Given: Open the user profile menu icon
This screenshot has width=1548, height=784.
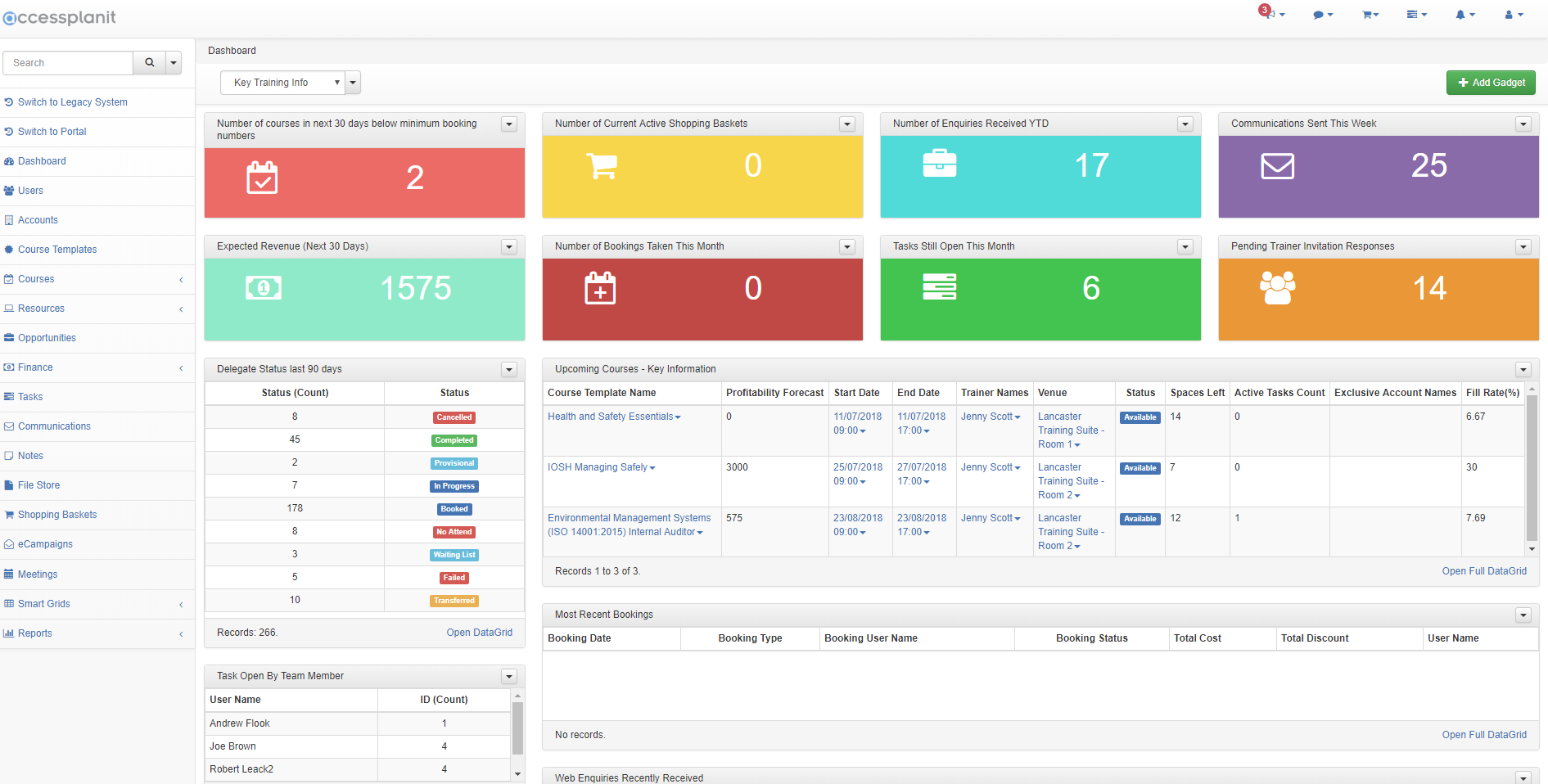Looking at the screenshot, I should 1513,15.
